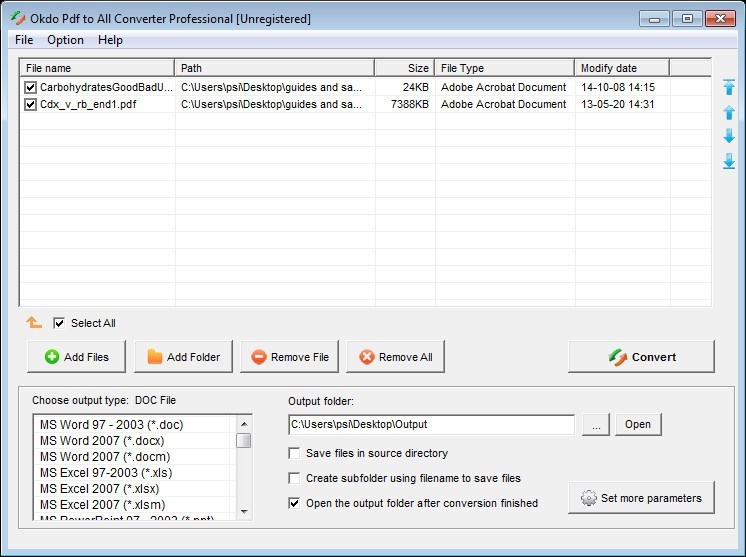
Task: Enable Save files in source directory
Action: tap(294, 453)
